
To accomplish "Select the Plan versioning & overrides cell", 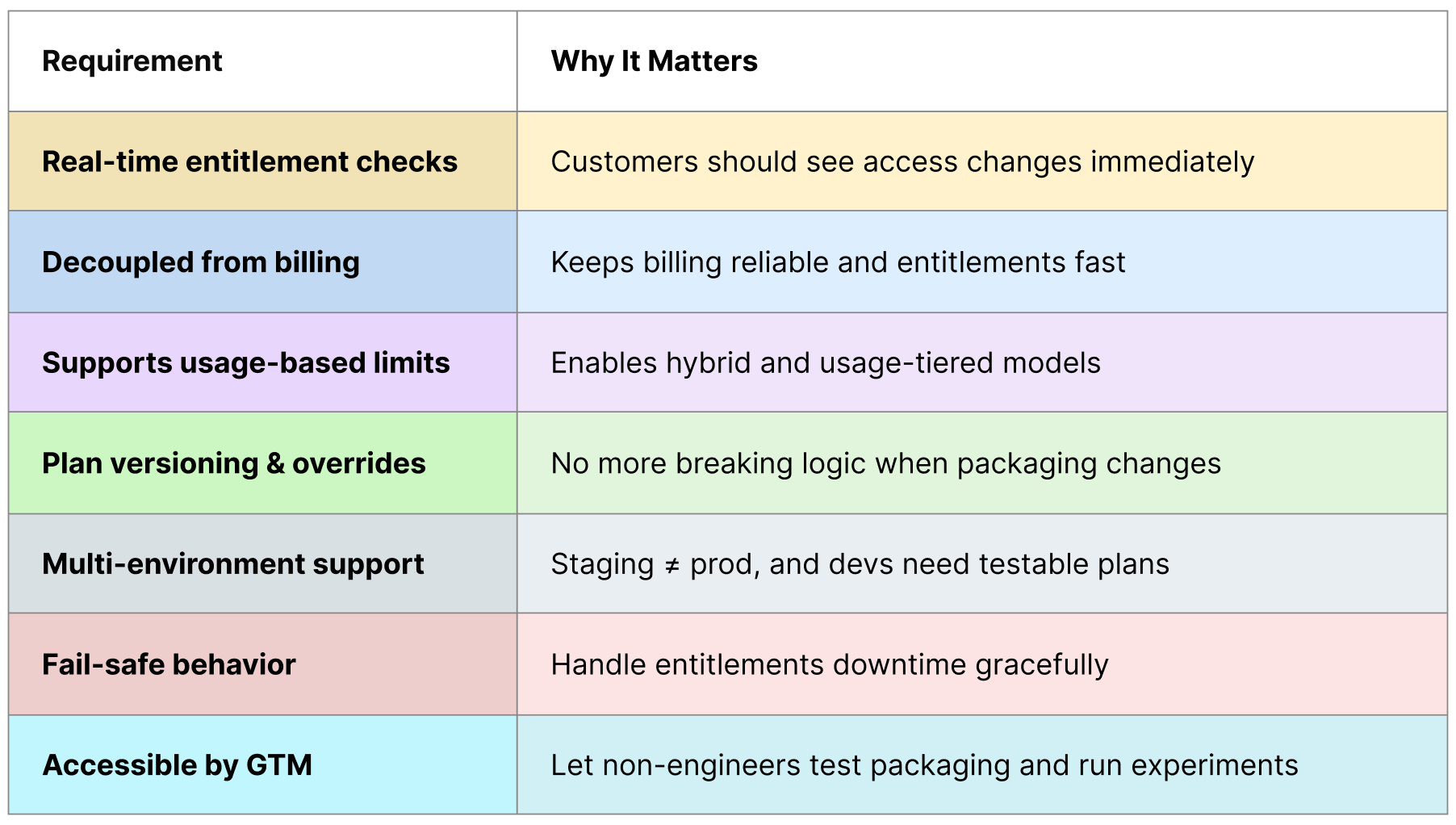I will pos(262,463).
